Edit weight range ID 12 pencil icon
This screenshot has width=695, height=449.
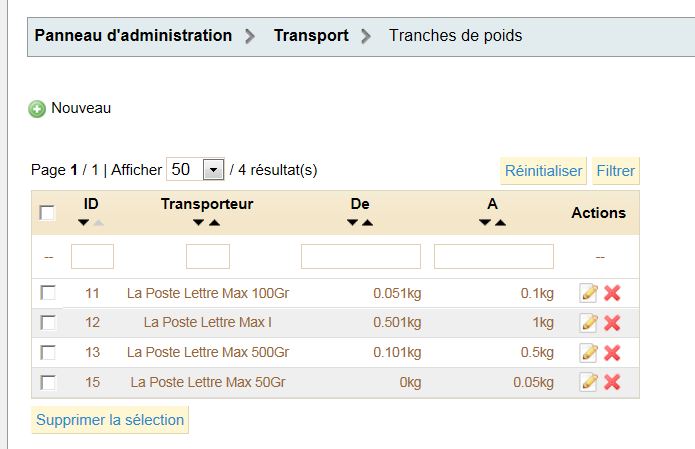click(x=589, y=323)
